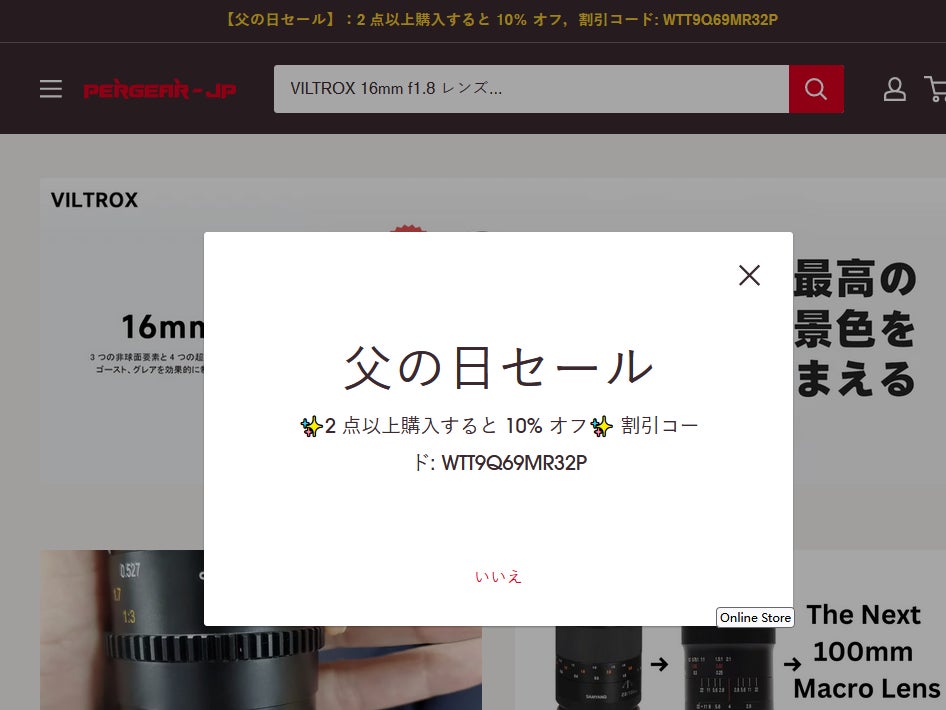Click the red search magnifier button

(816, 89)
